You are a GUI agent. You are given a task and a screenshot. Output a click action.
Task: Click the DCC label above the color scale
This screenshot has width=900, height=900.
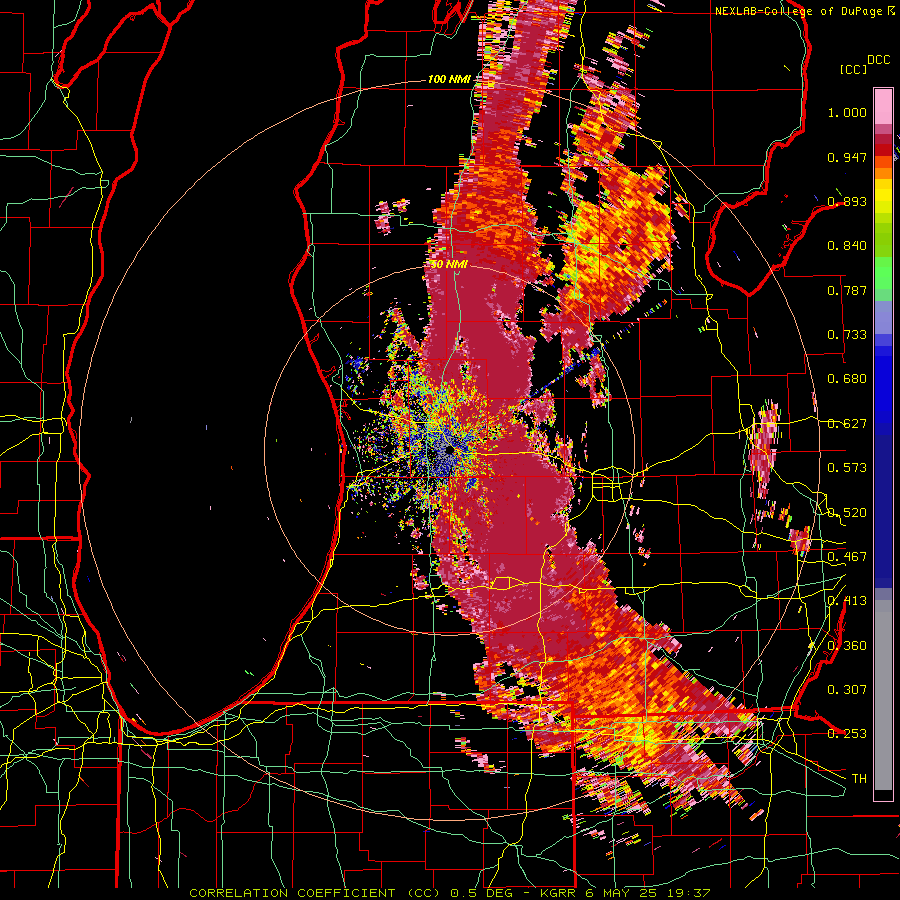878,60
